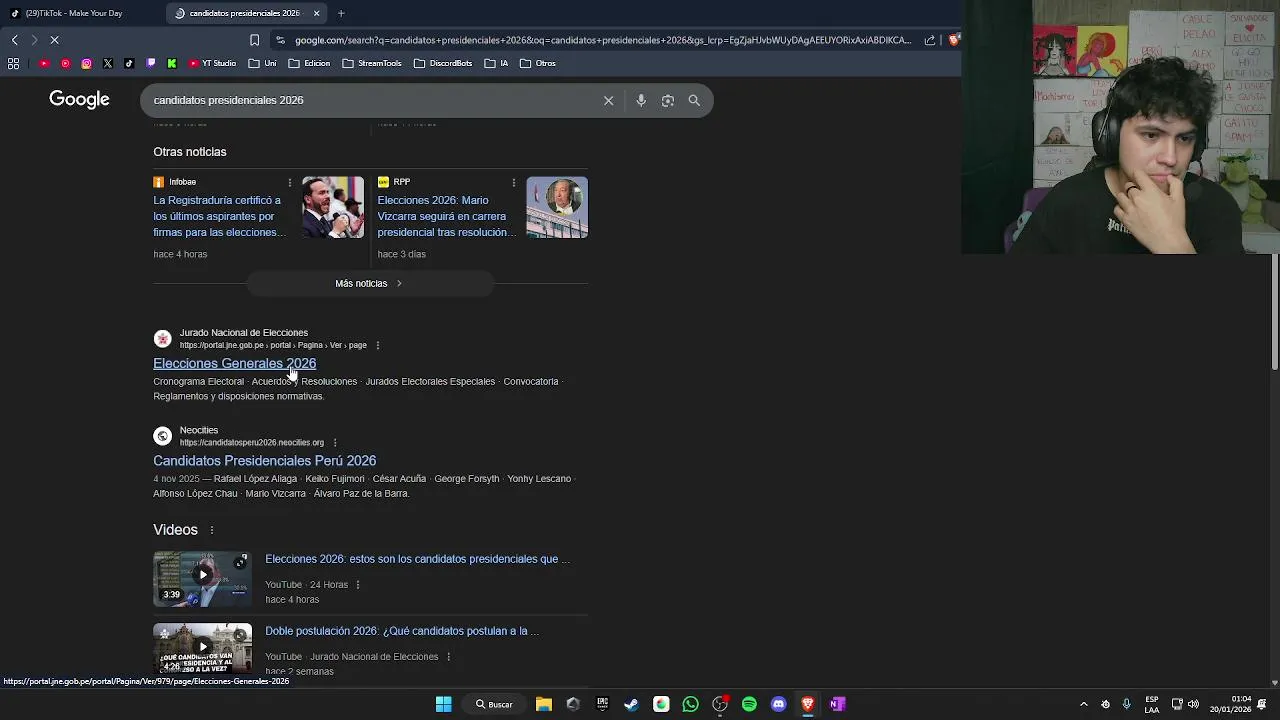The width and height of the screenshot is (1280, 720).
Task: Open File Explorer from the taskbar
Action: (x=544, y=704)
